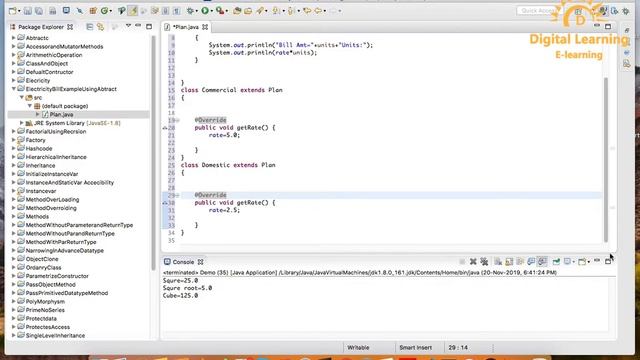The image size is (640, 360).
Task: Click the override marker on line 30
Action: pos(165,203)
